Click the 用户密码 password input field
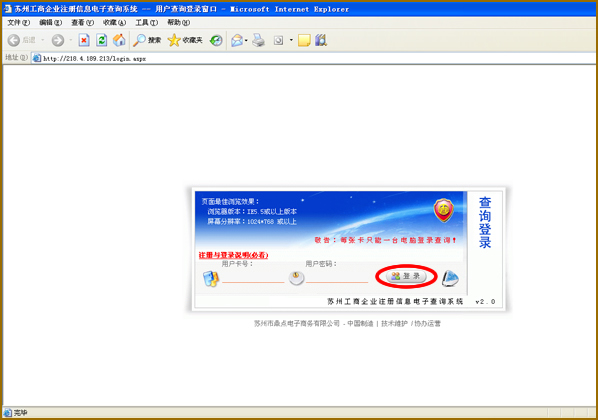 click(337, 278)
